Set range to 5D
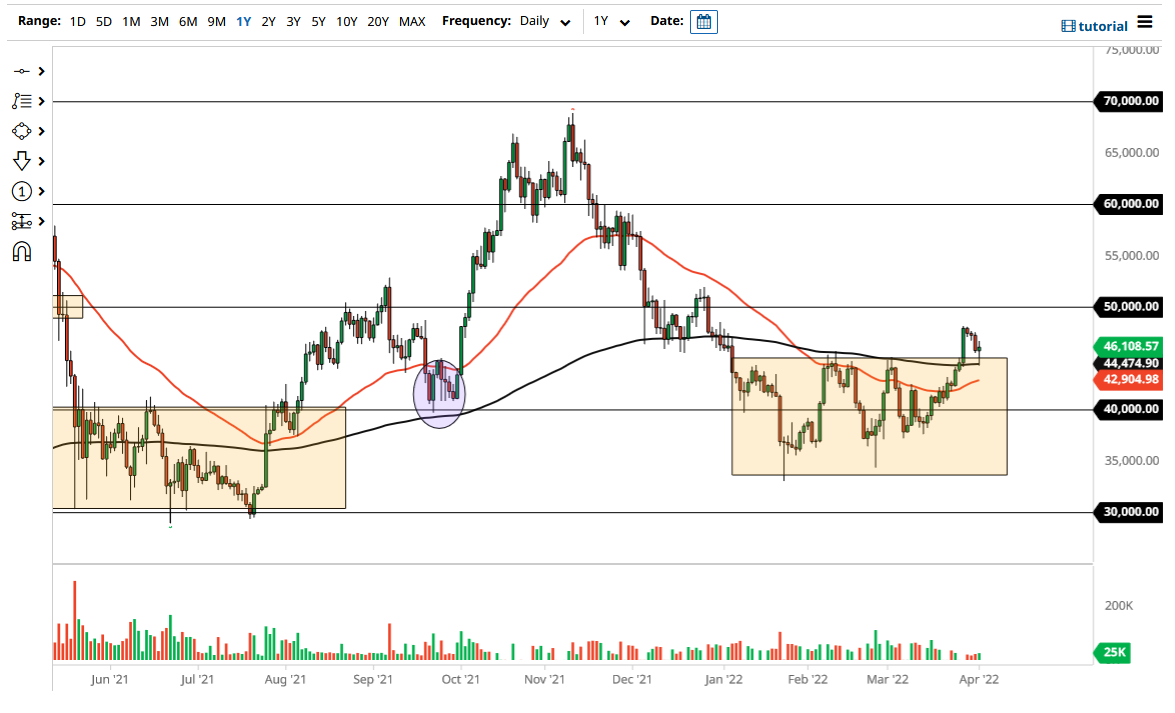 104,22
